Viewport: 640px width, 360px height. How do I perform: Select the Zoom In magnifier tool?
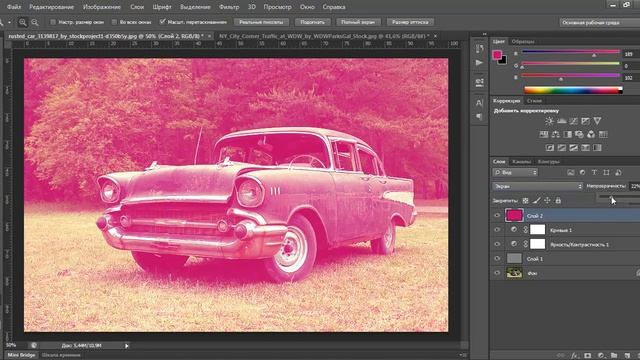click(x=23, y=22)
